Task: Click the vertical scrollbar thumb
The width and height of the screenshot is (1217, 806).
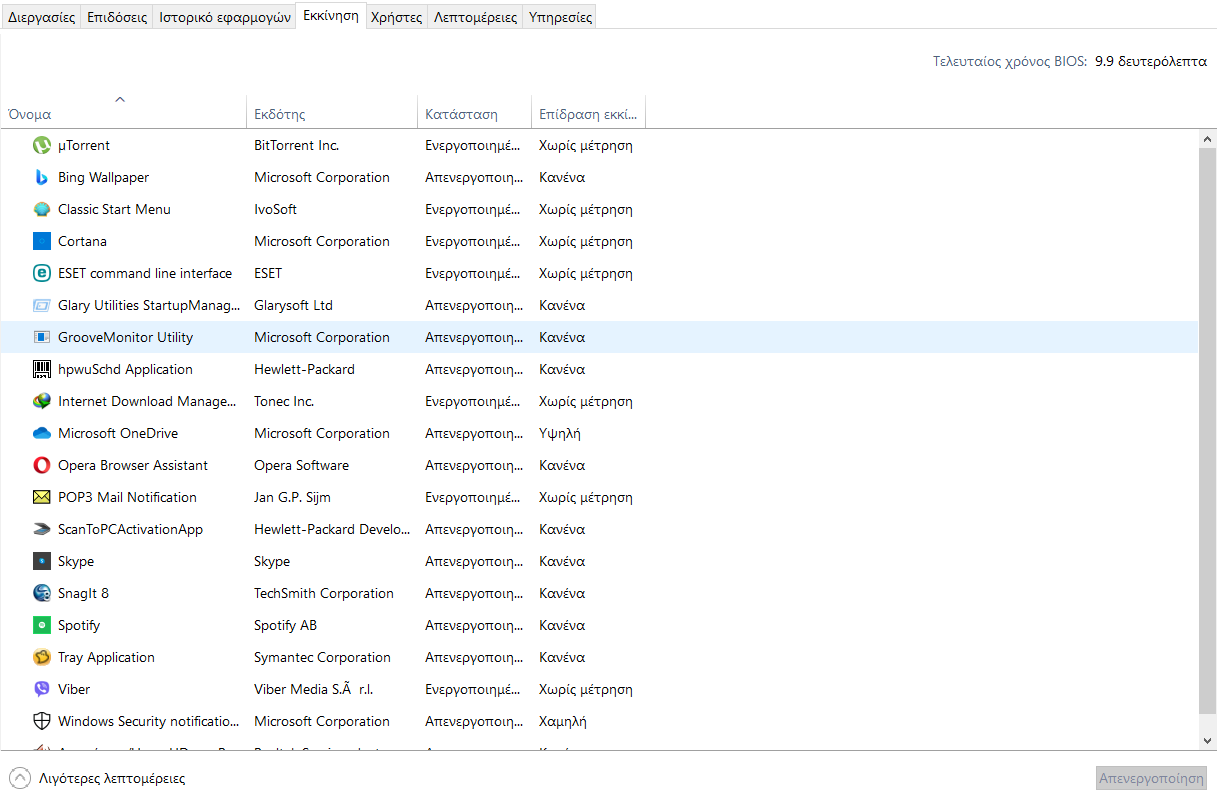Action: [x=1207, y=430]
